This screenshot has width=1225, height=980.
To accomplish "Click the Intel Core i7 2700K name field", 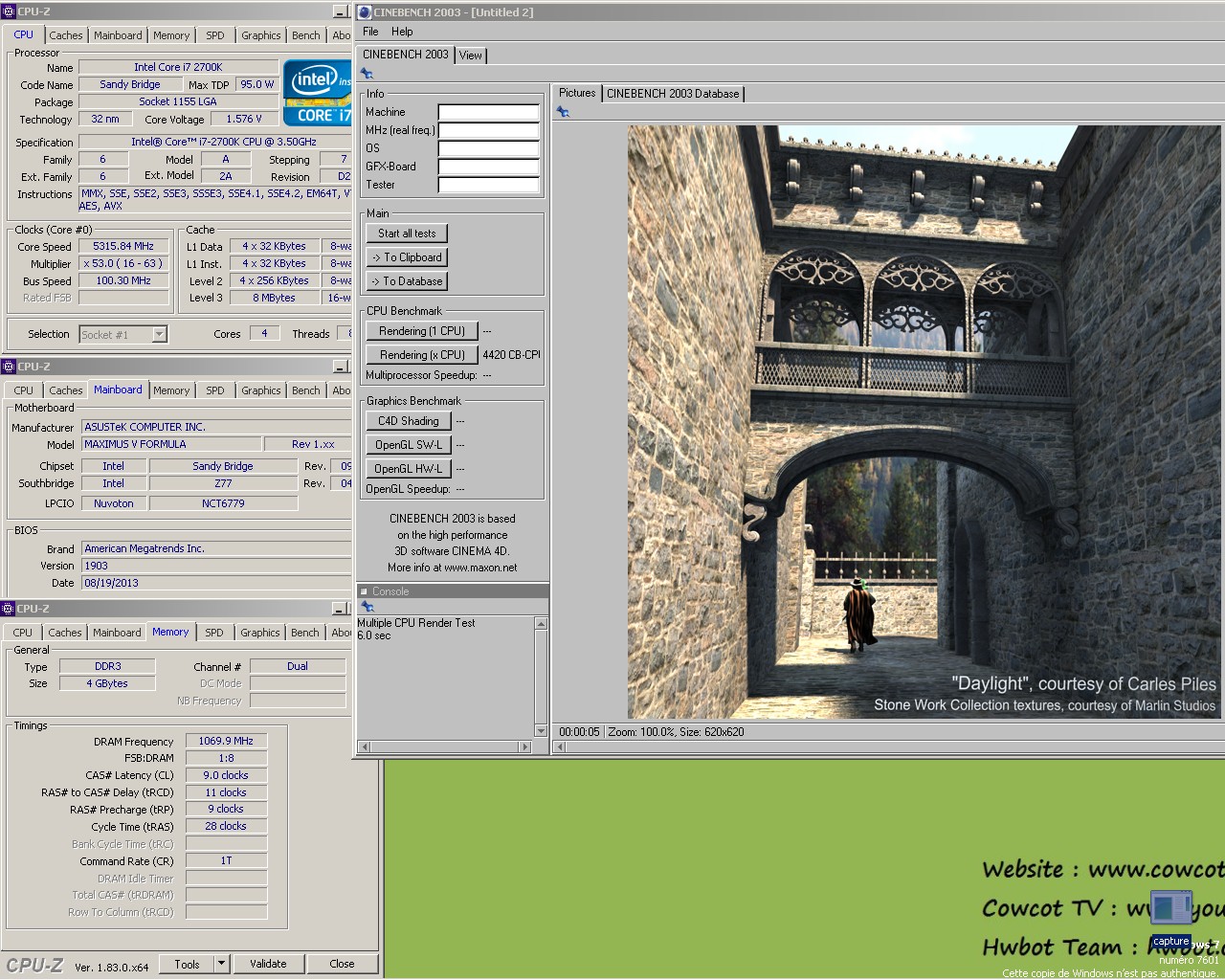I will 178,67.
